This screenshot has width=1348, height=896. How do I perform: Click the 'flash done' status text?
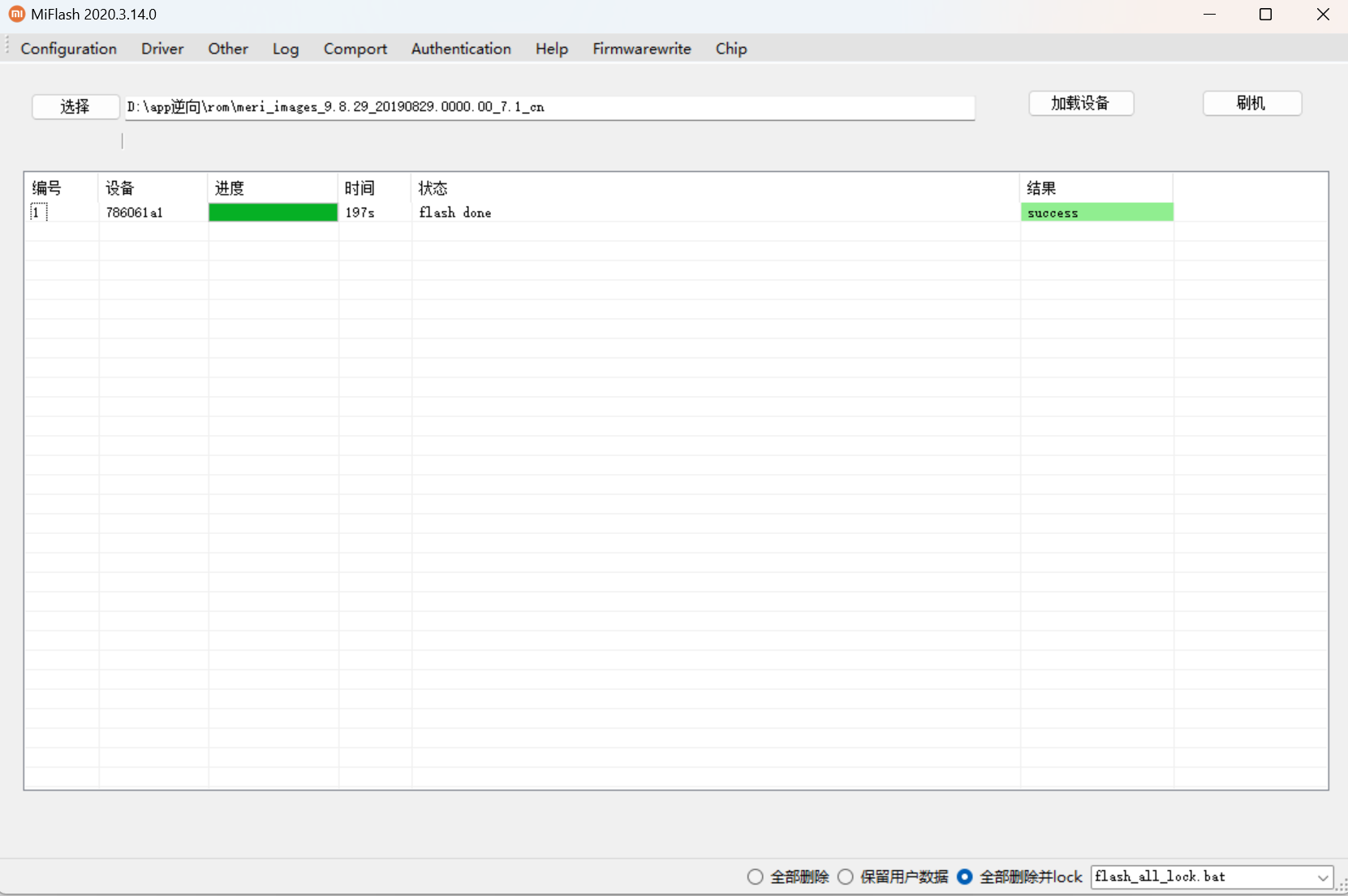click(455, 213)
